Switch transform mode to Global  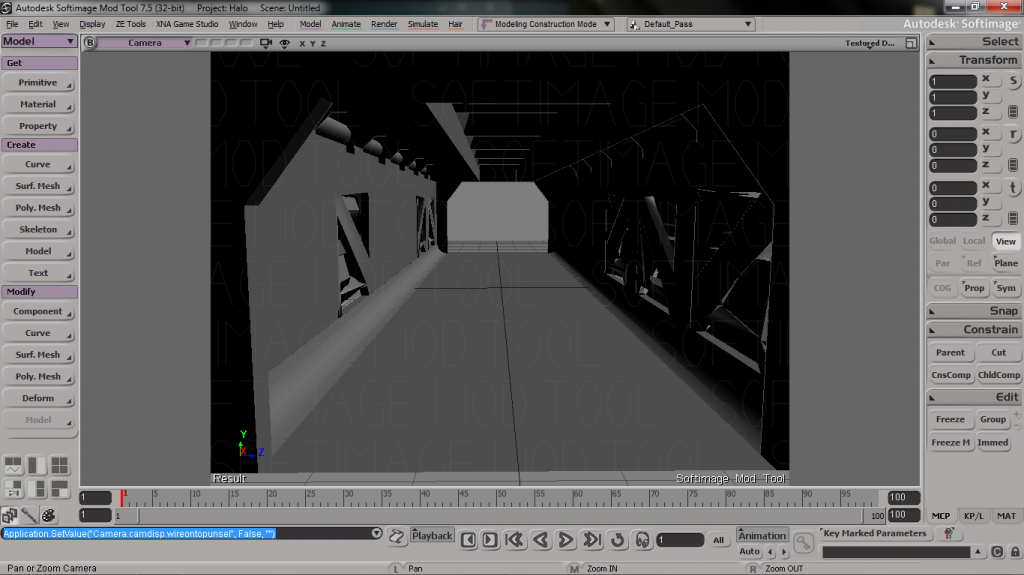pyautogui.click(x=942, y=241)
